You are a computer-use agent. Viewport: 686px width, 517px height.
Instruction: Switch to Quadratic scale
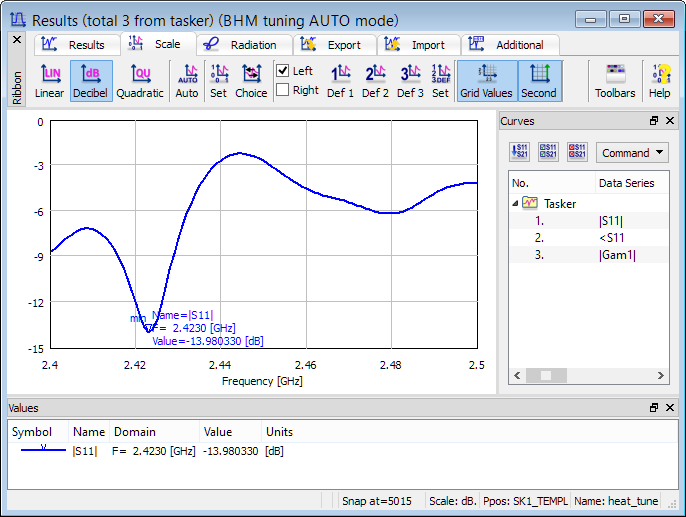click(x=140, y=80)
